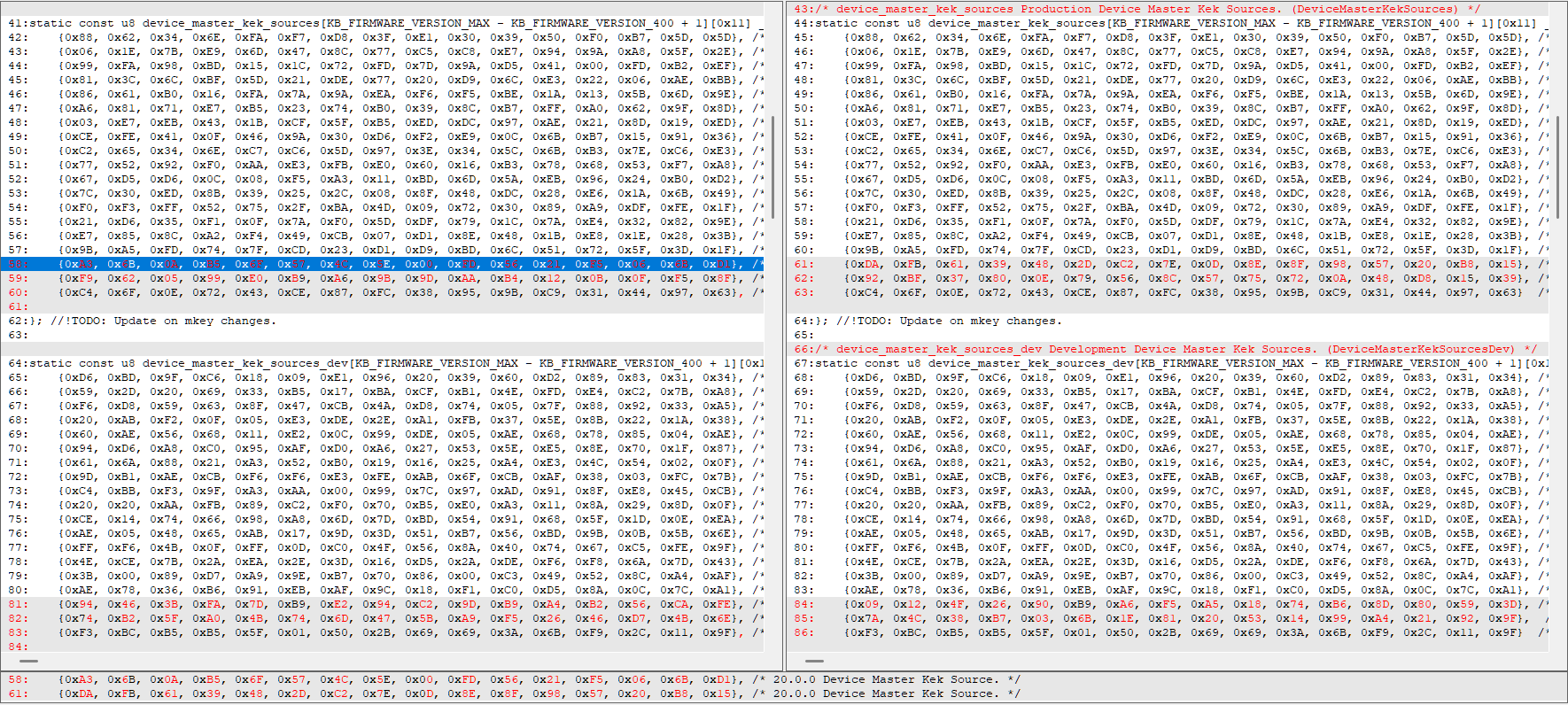Click left pane line 65 starting with 0xD6

[382, 377]
